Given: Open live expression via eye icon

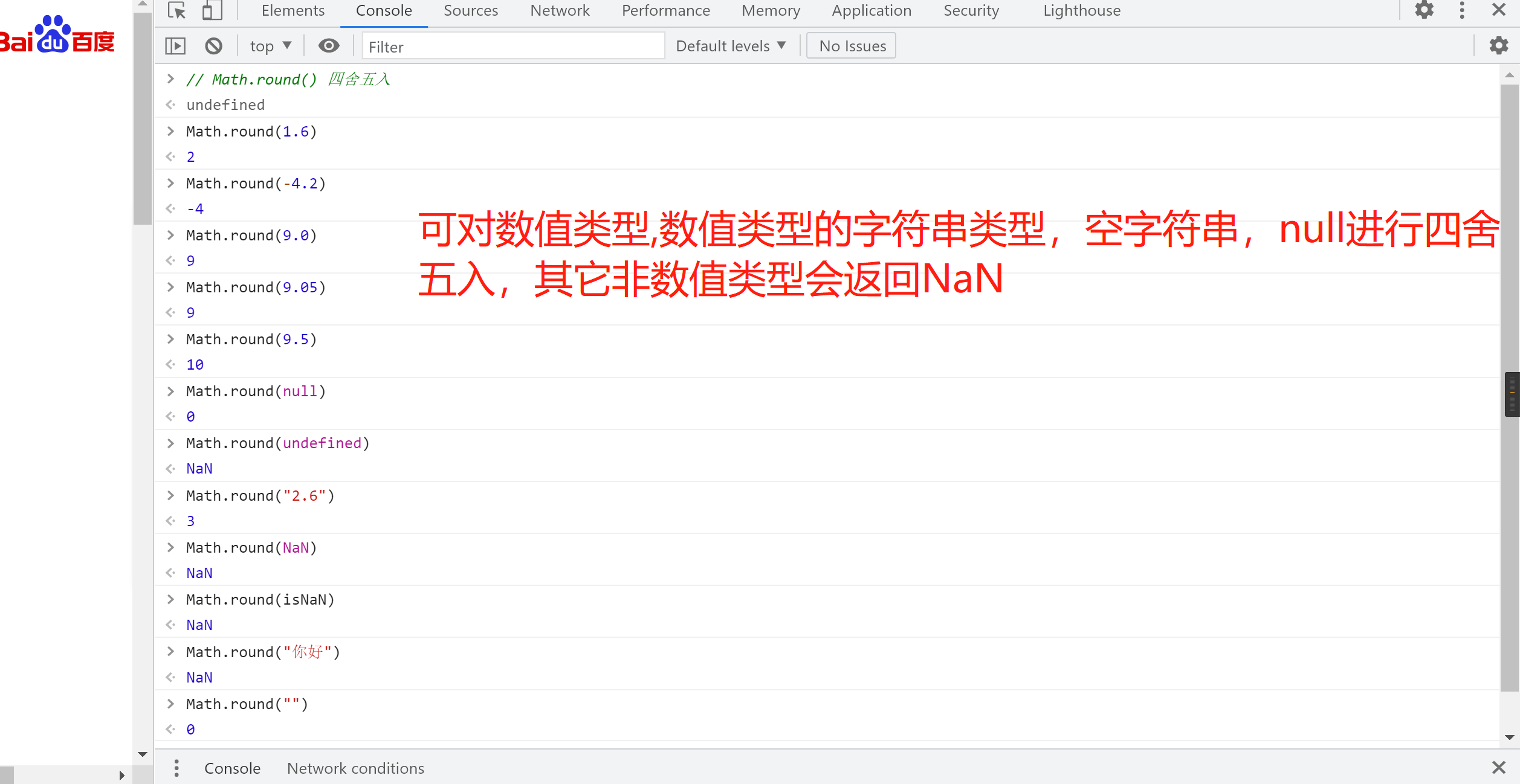Looking at the screenshot, I should click(x=329, y=46).
